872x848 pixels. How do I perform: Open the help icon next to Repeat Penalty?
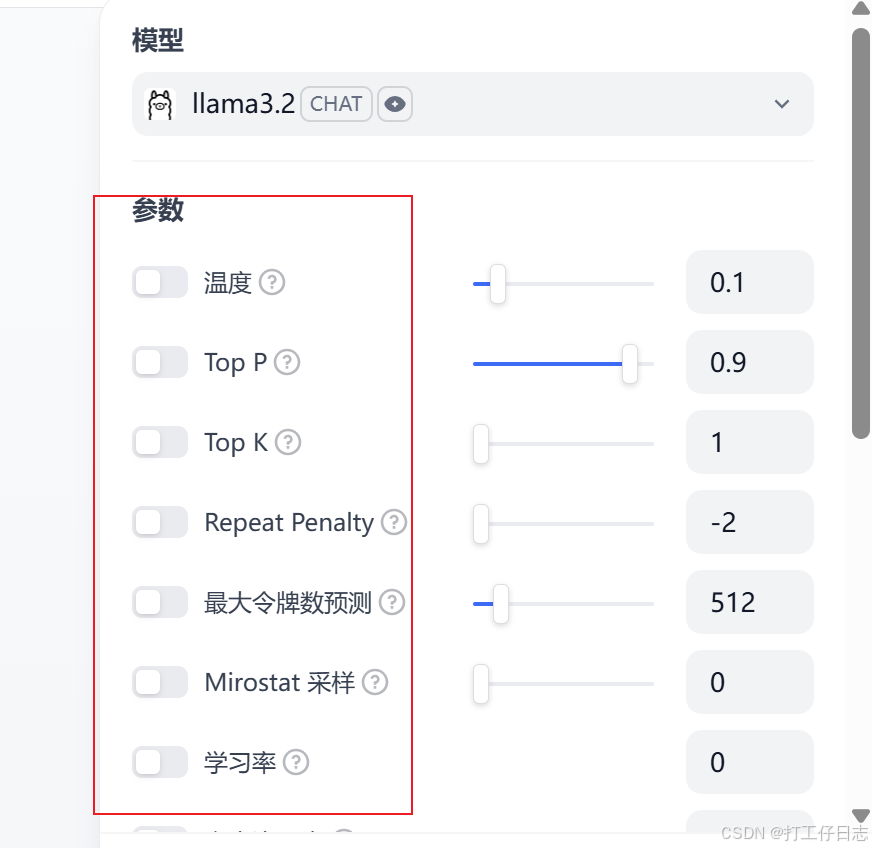click(394, 522)
